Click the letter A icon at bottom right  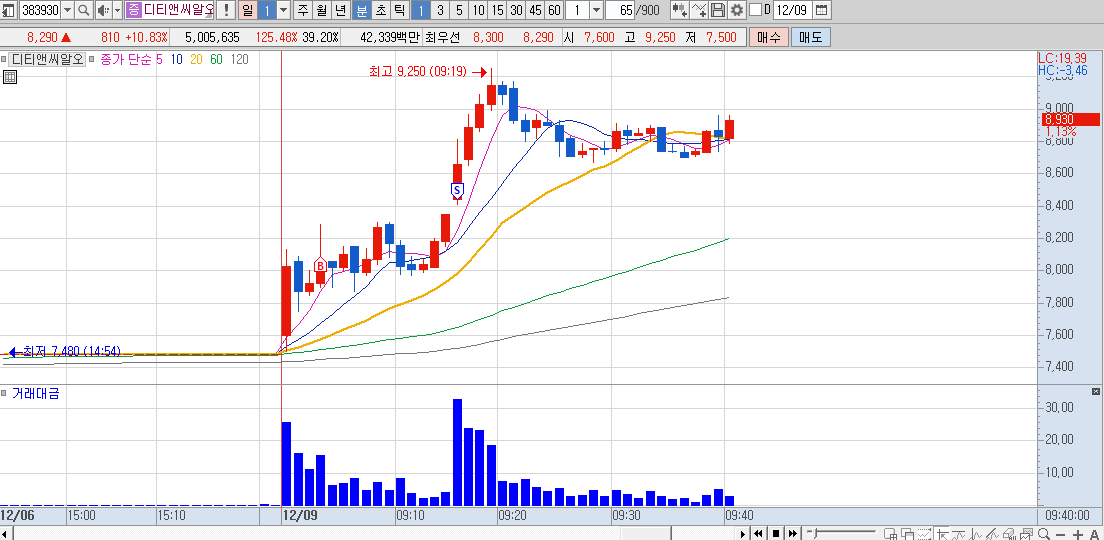pyautogui.click(x=1094, y=534)
